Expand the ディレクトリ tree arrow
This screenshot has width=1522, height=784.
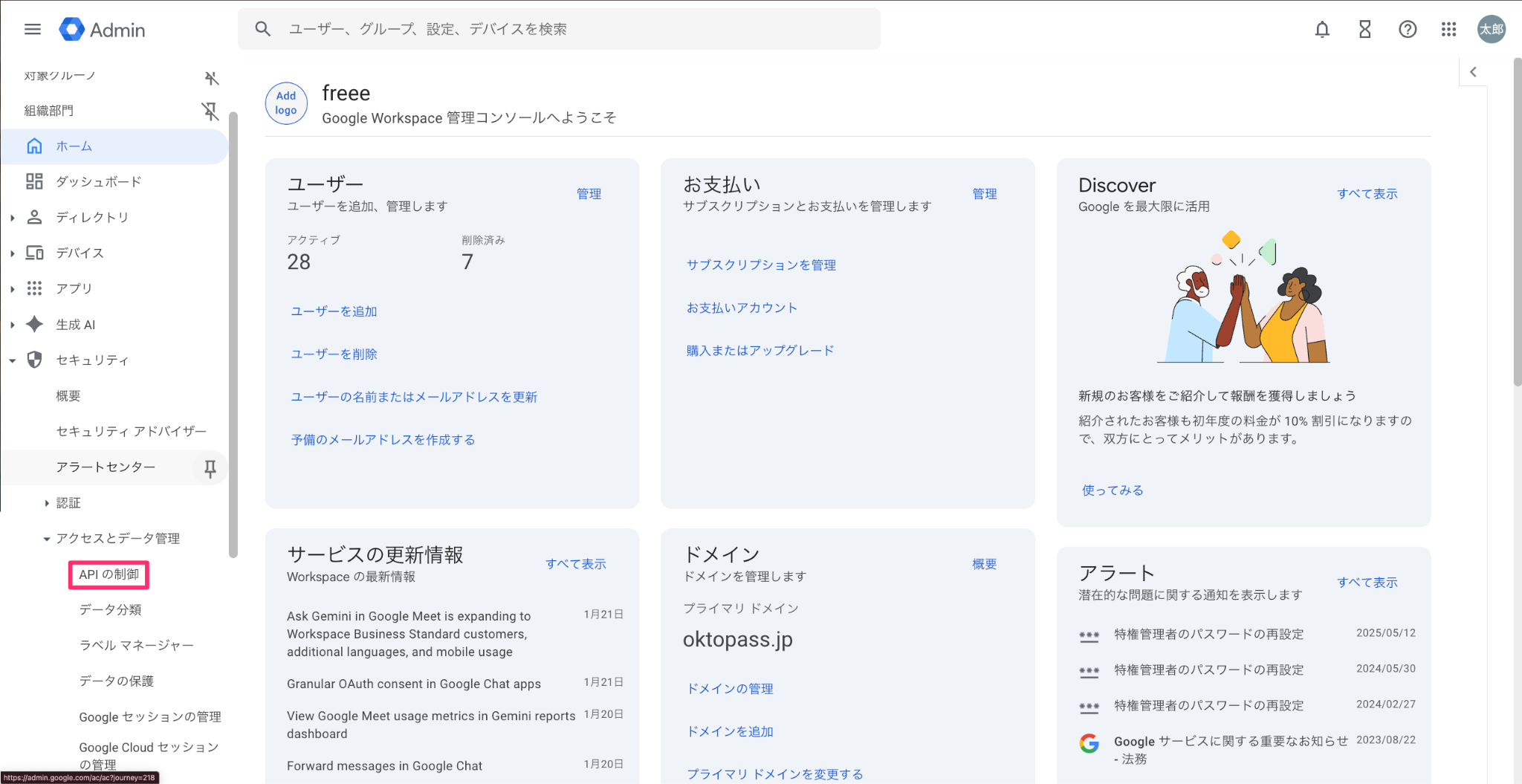coord(13,218)
